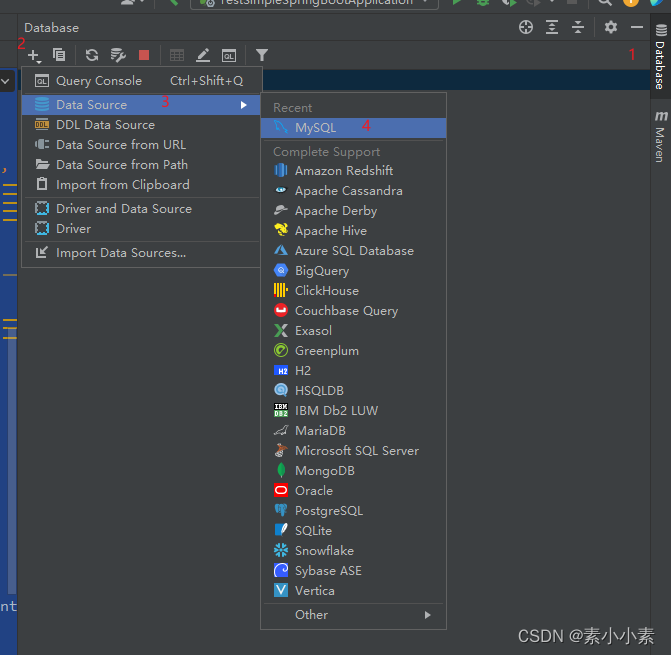Click the Expand All icon in Database header
This screenshot has width=671, height=655.
552,27
